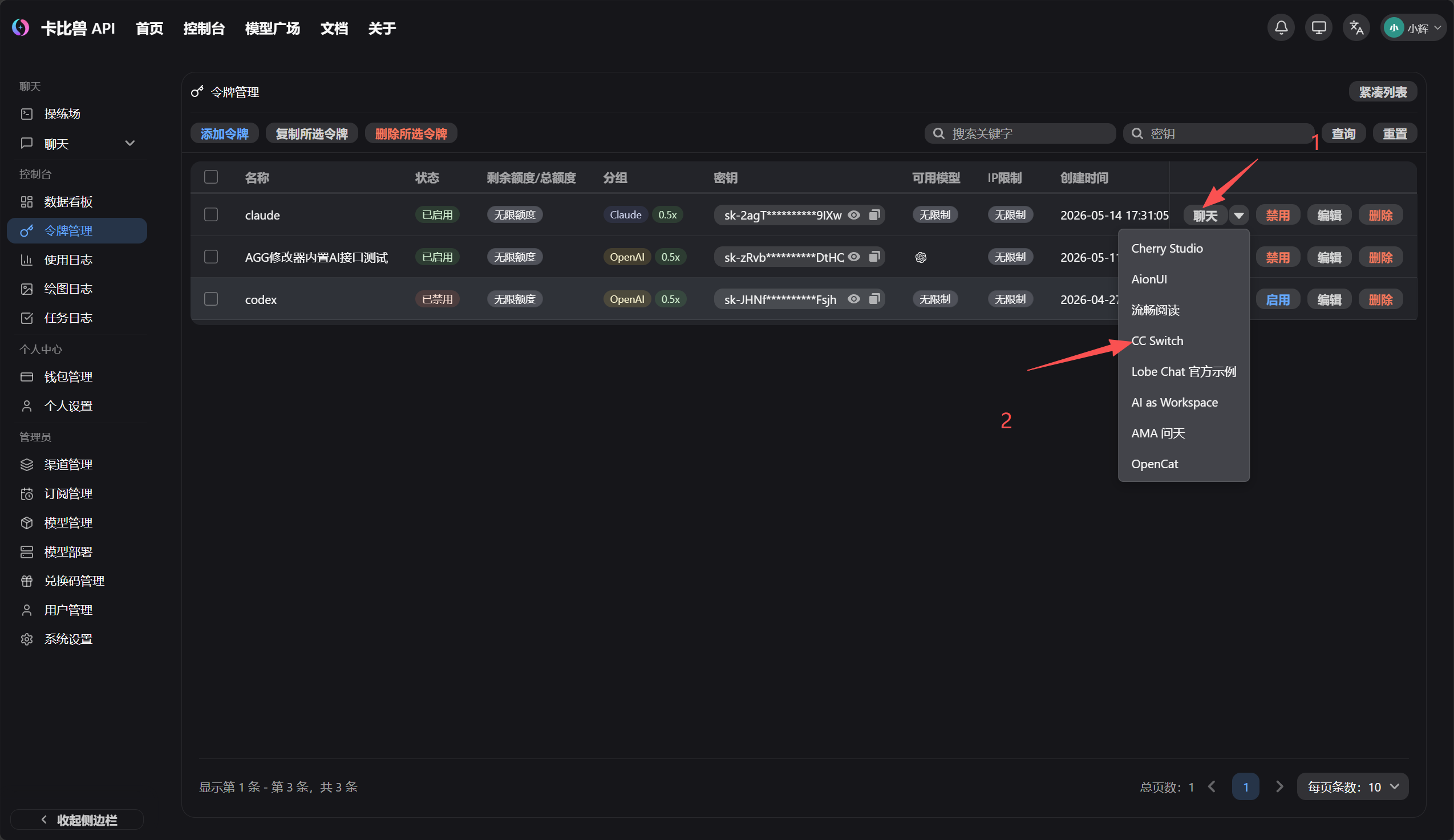Click the OpenAI model icon in AGG row

coord(921,257)
